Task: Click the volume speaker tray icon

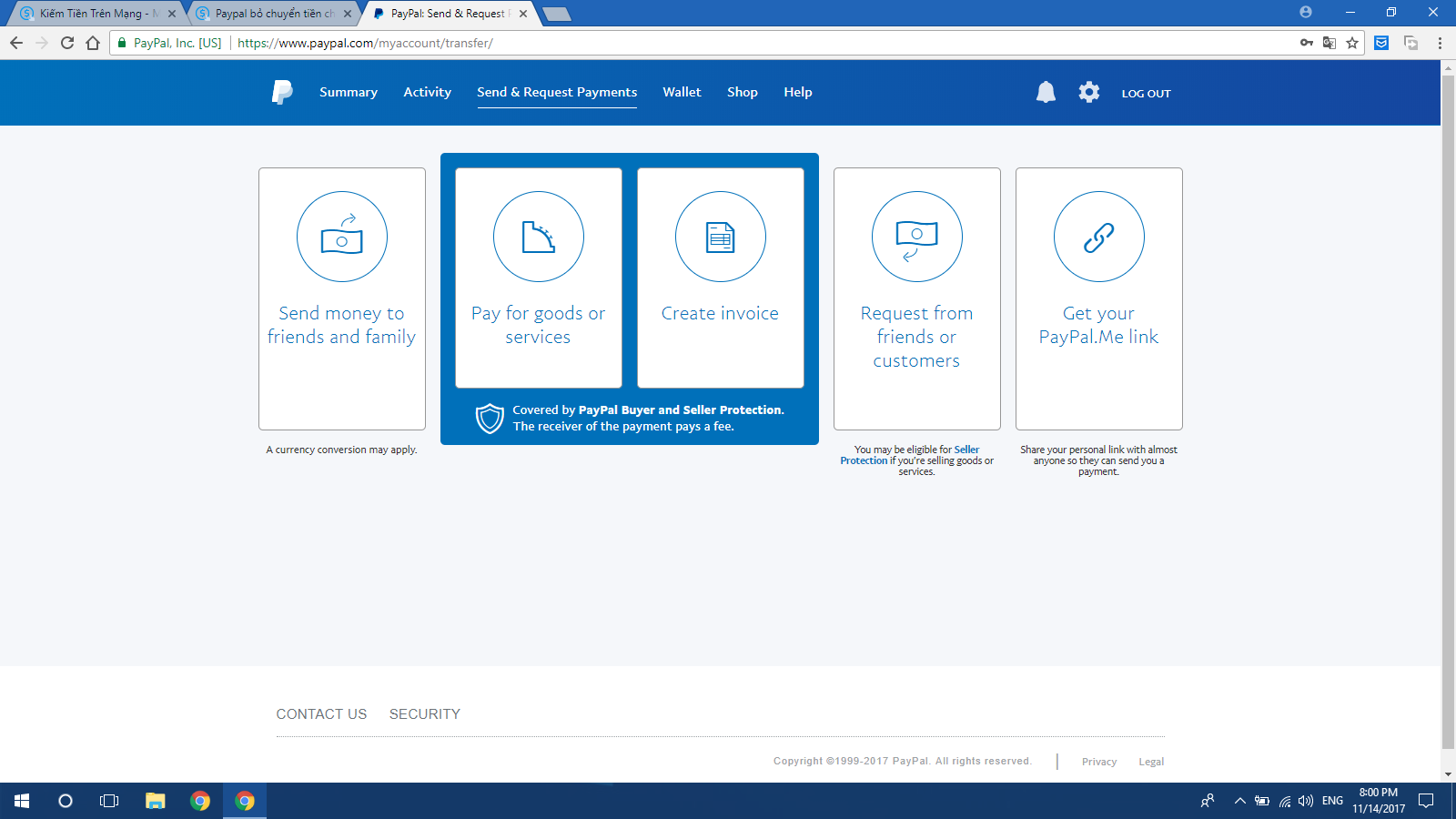Action: (x=1306, y=801)
